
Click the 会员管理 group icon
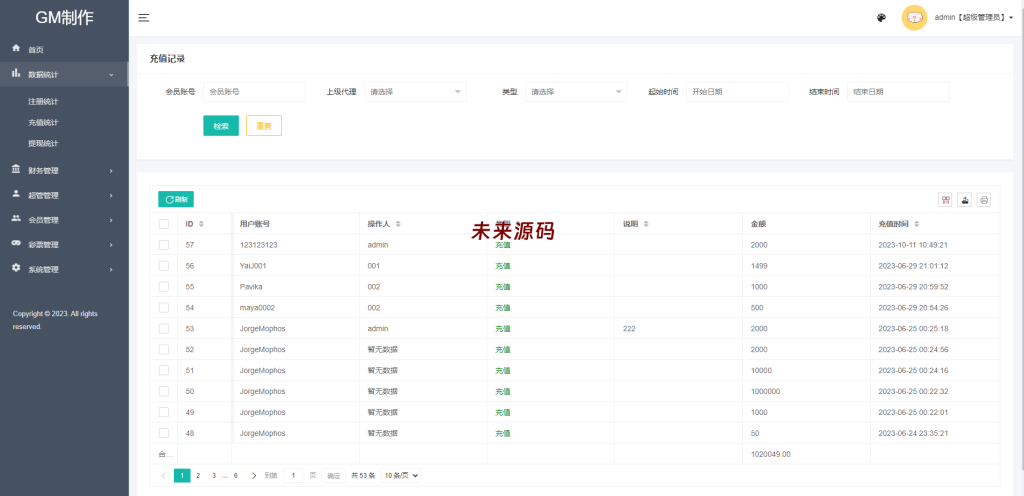(x=16, y=219)
